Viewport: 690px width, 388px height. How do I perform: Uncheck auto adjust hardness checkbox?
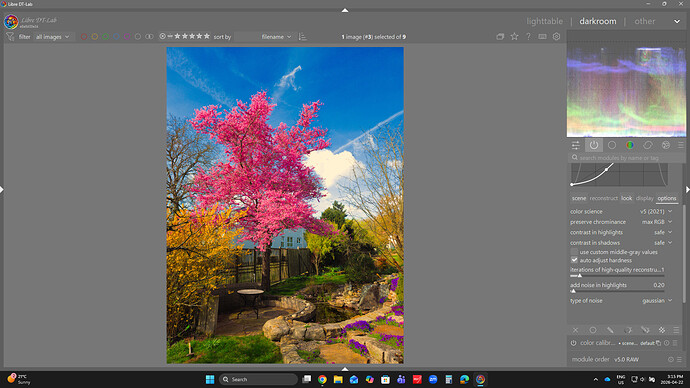[574, 260]
